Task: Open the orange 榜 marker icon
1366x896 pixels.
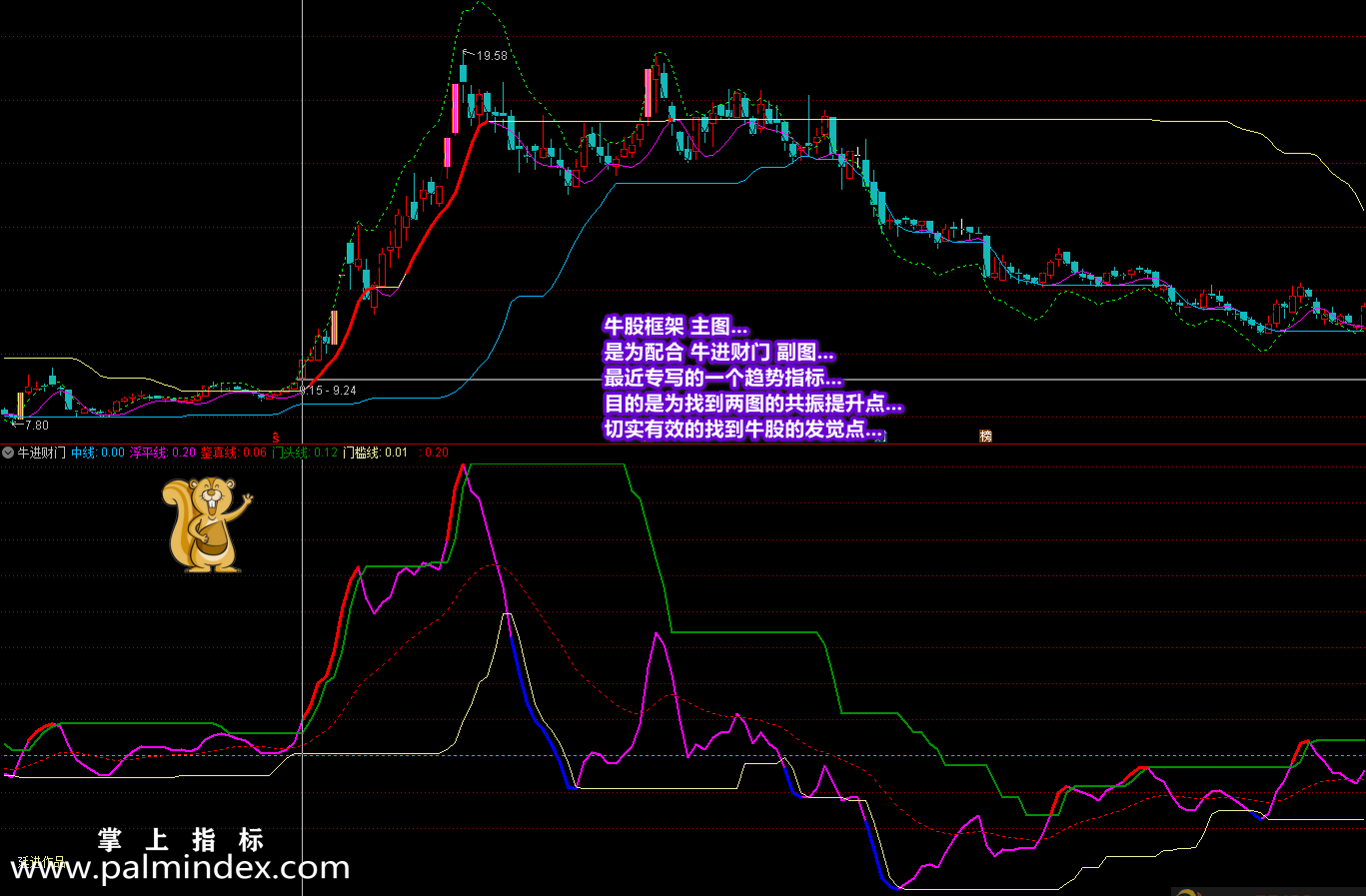Action: pos(985,436)
